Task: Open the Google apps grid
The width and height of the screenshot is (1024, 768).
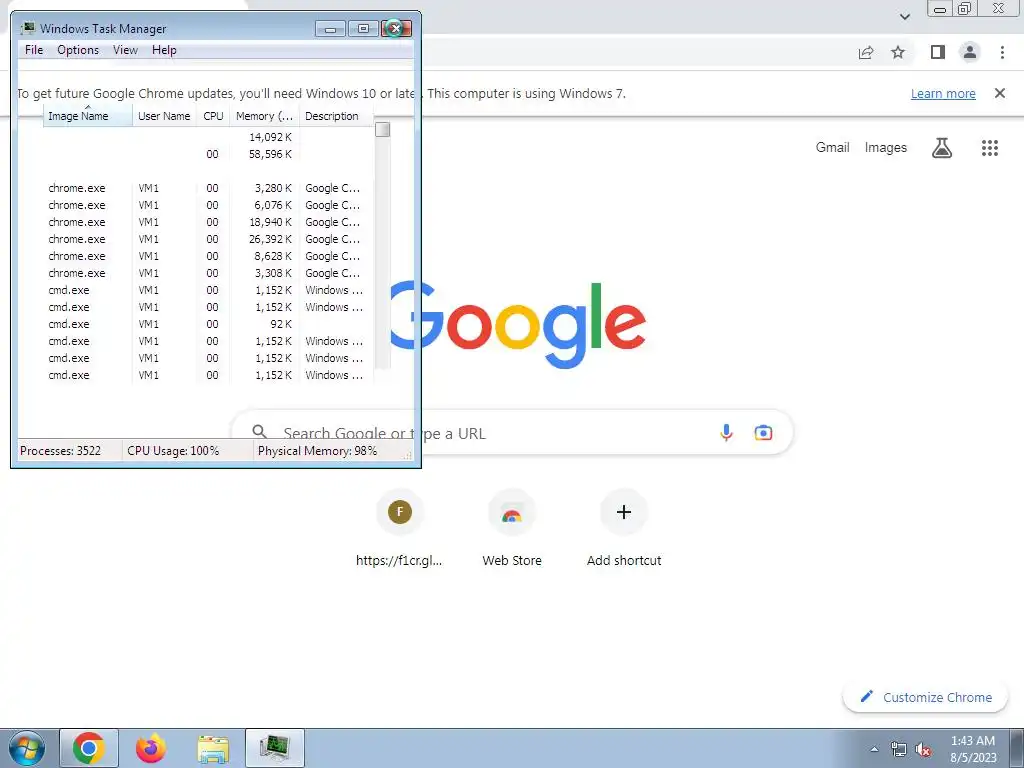Action: 990,148
